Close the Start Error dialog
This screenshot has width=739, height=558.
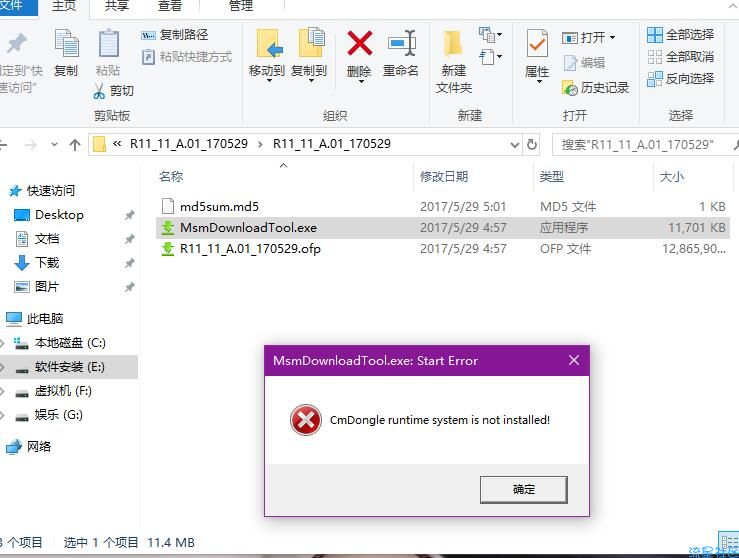tap(574, 361)
